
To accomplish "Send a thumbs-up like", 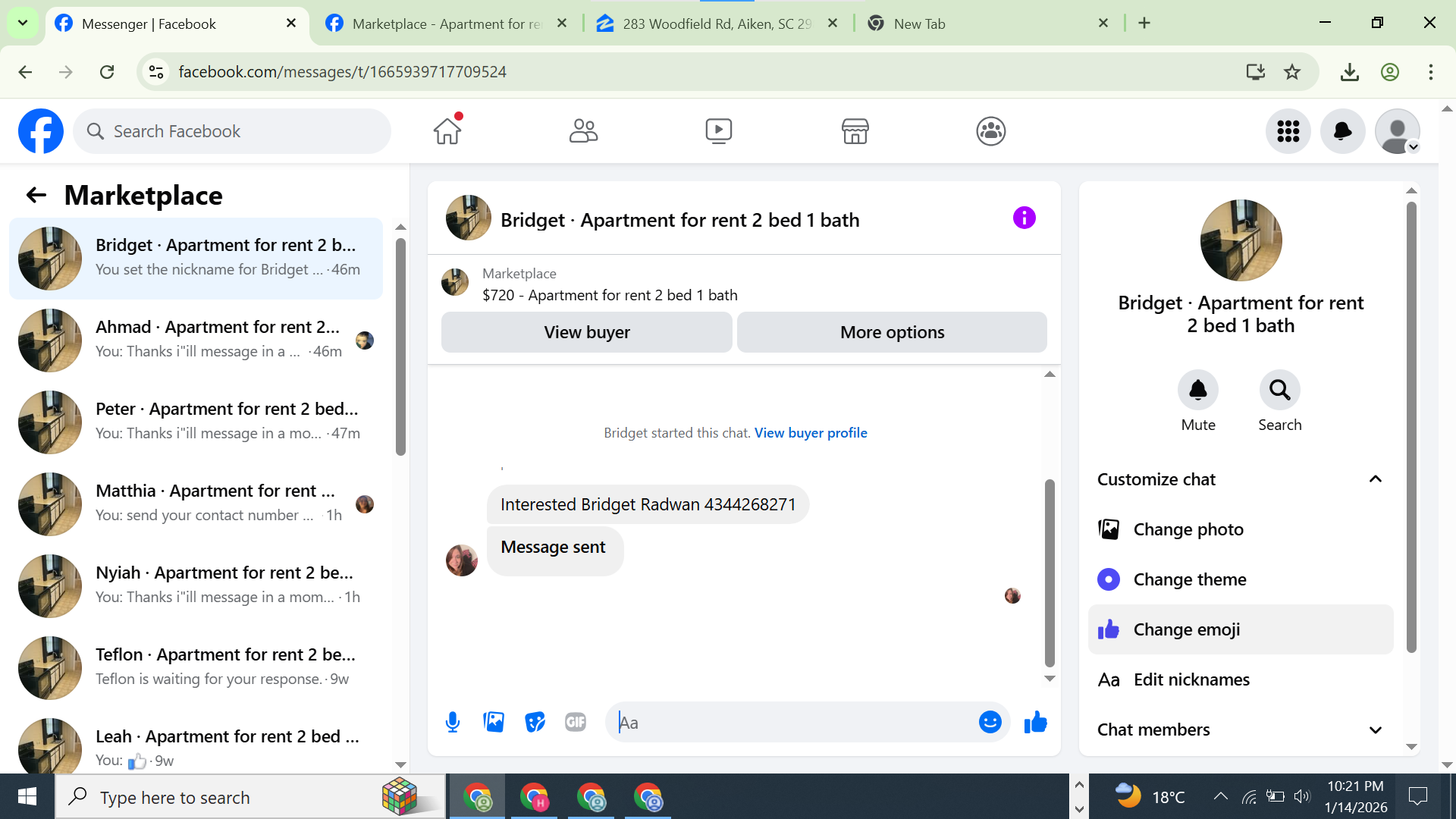I will point(1035,722).
